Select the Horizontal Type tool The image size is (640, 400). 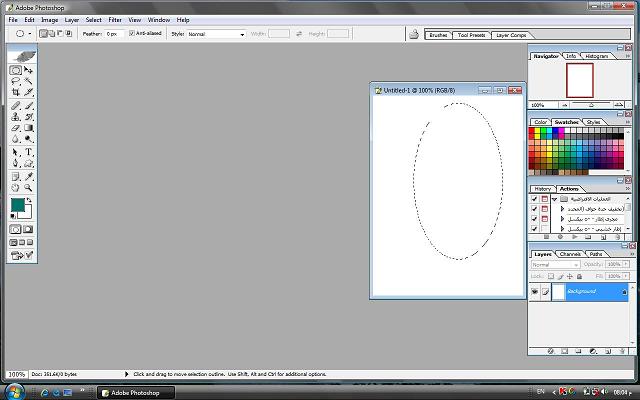point(29,151)
